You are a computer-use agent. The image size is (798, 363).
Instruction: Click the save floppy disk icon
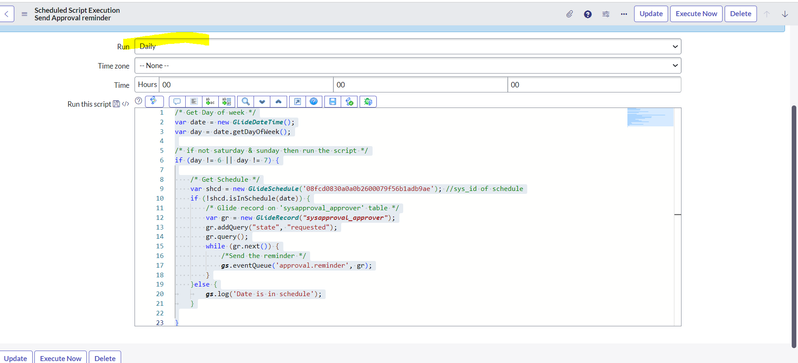click(x=332, y=102)
